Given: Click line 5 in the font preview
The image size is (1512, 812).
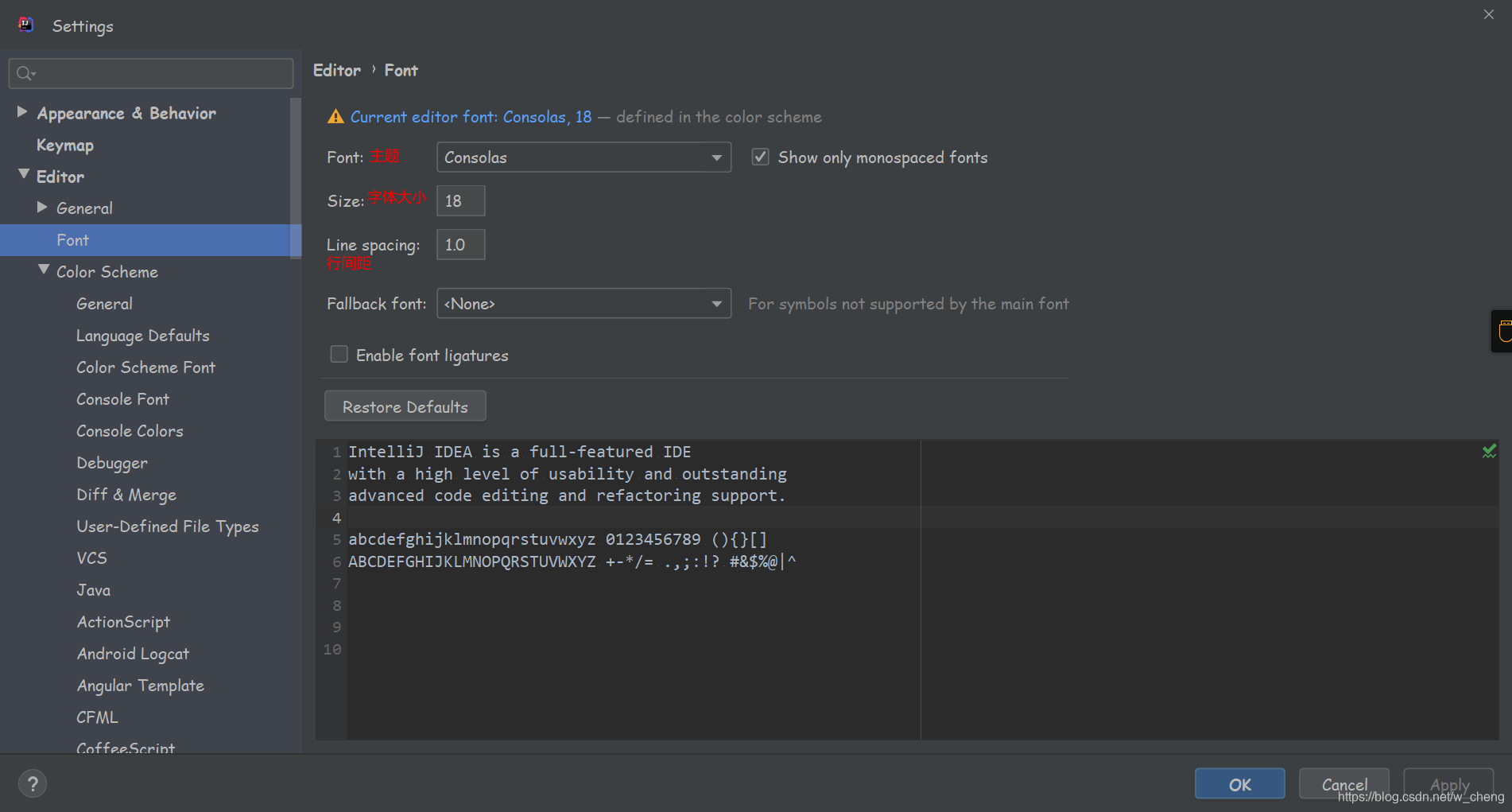Looking at the screenshot, I should pyautogui.click(x=557, y=539).
